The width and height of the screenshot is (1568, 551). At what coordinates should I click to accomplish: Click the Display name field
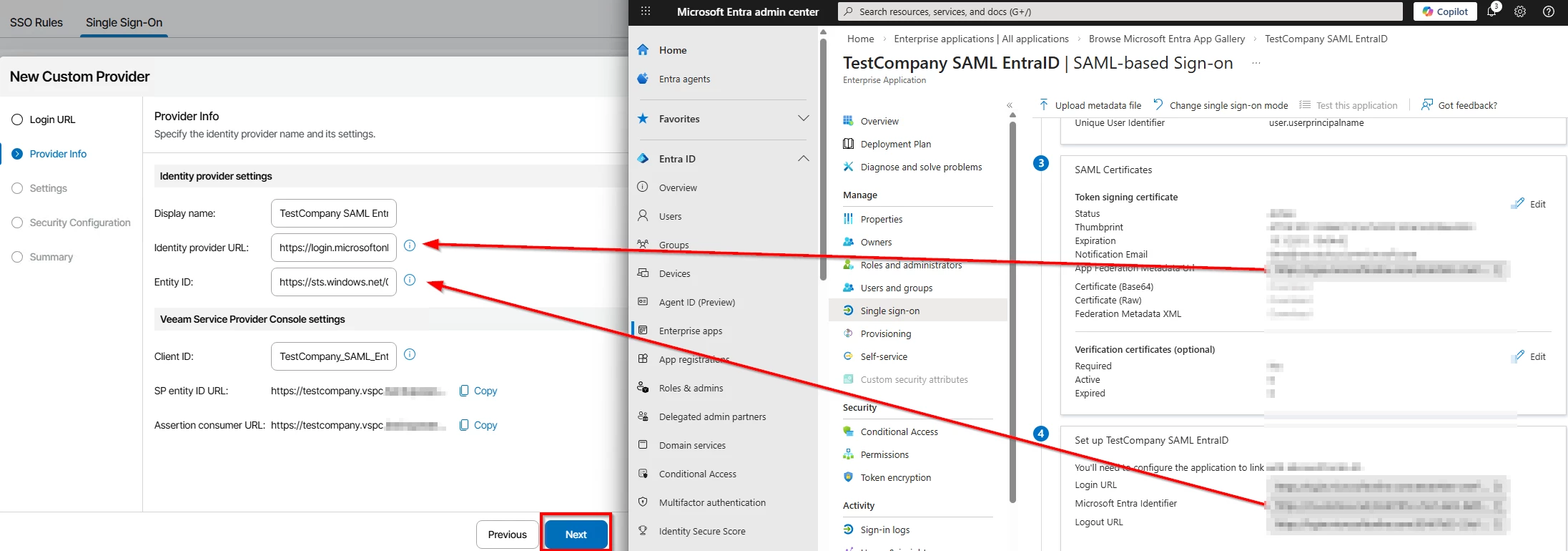(x=333, y=213)
